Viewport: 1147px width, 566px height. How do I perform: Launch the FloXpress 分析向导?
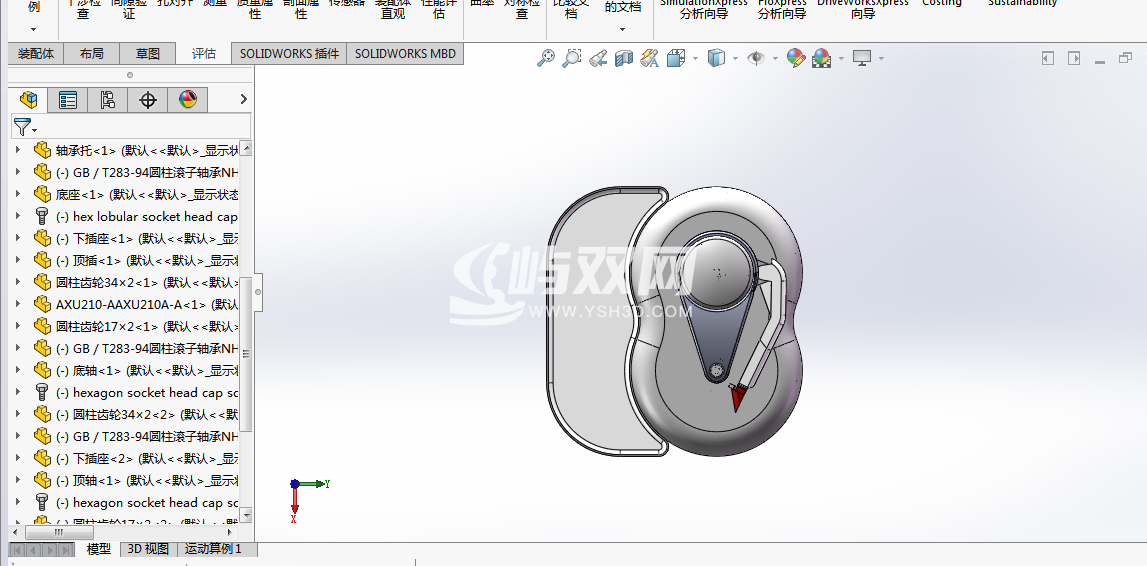point(782,9)
